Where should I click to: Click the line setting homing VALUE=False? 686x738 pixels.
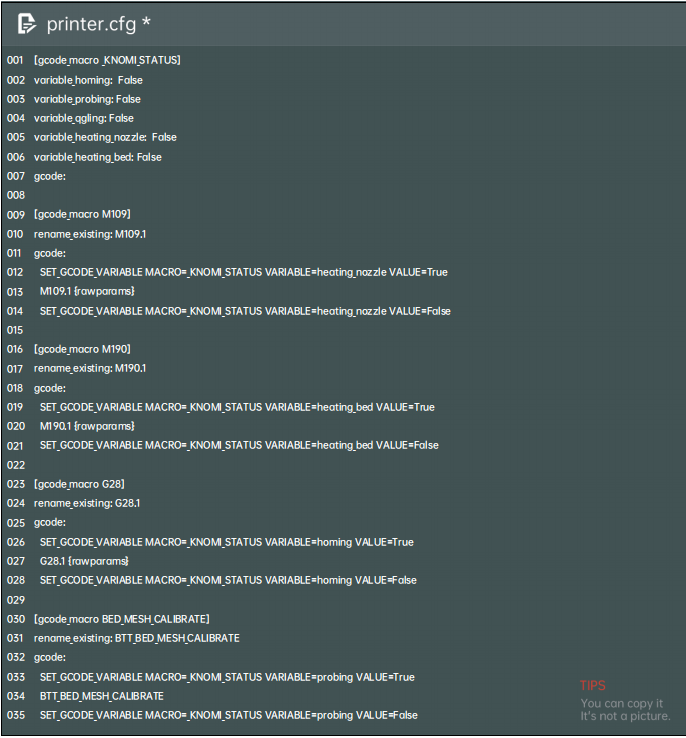point(228,580)
